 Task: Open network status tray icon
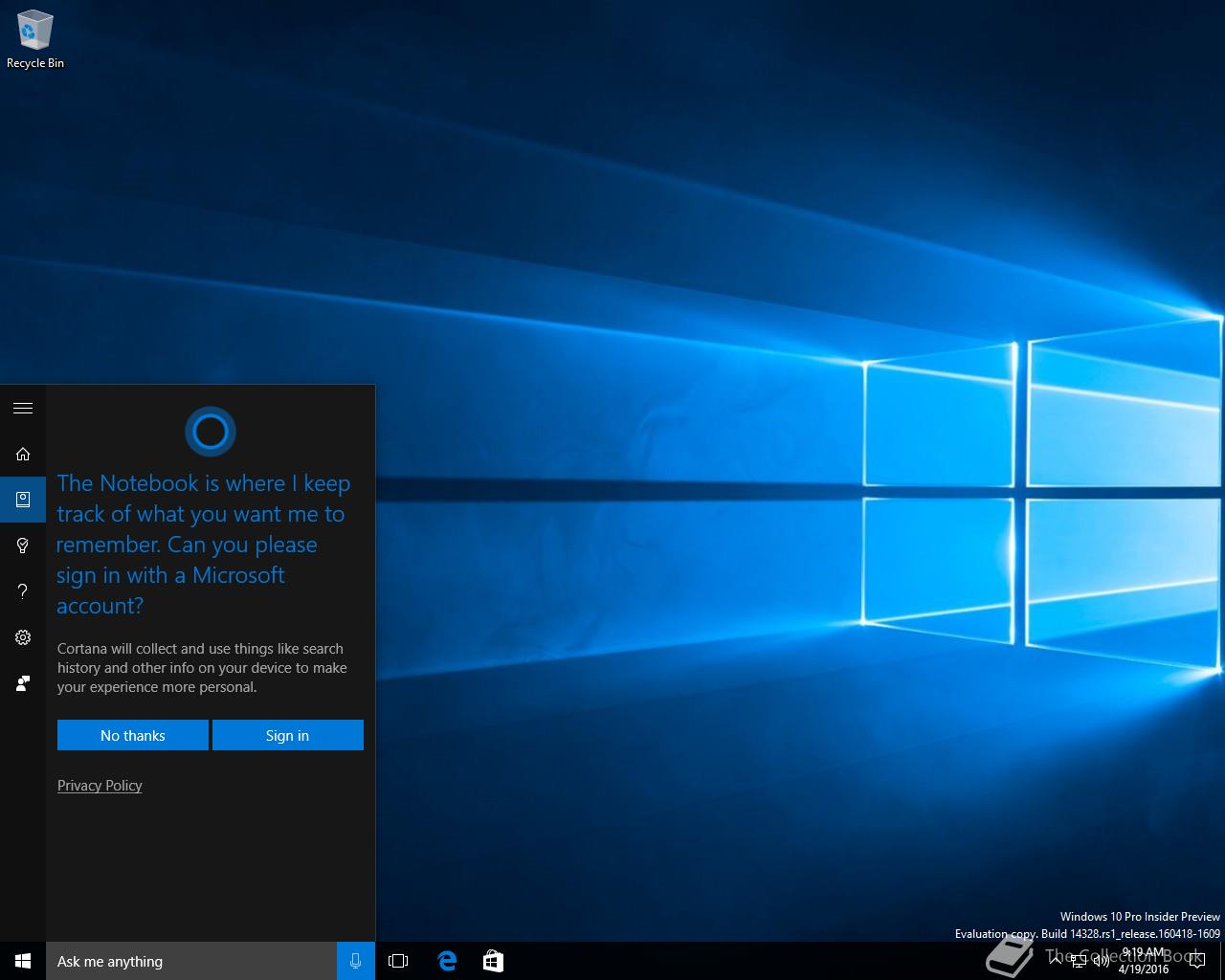[1079, 962]
